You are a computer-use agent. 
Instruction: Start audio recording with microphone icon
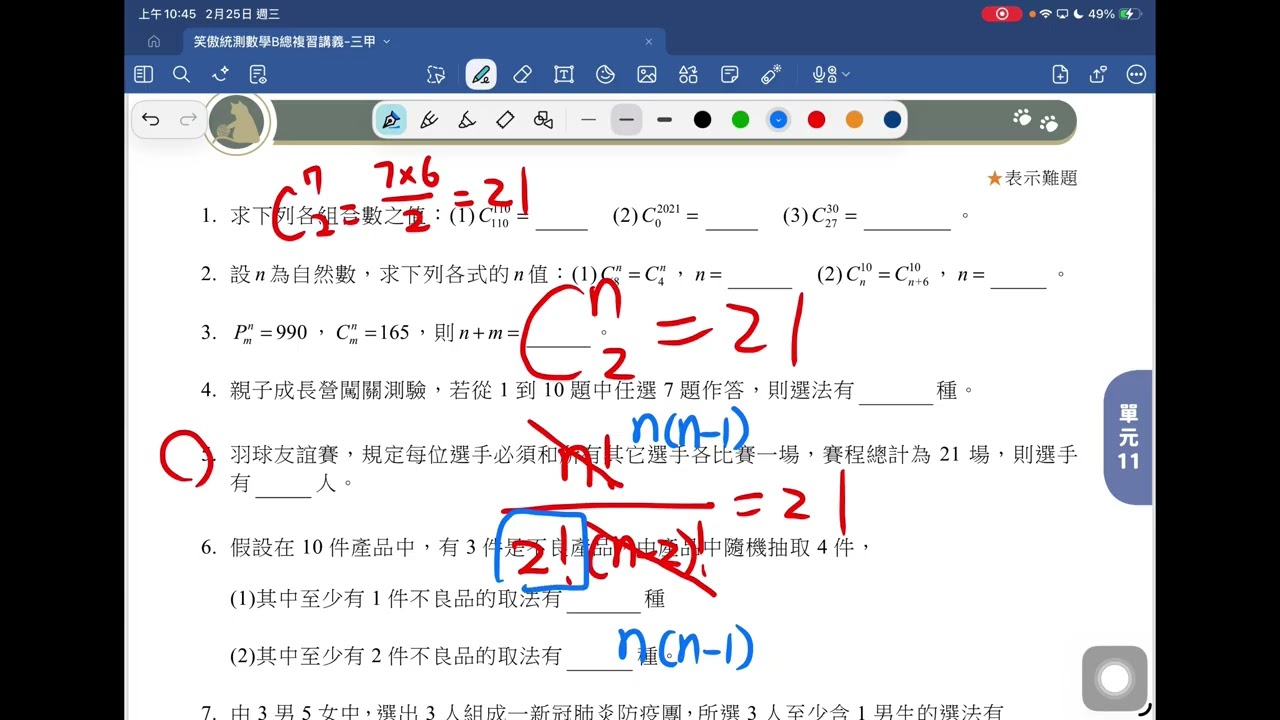point(824,74)
